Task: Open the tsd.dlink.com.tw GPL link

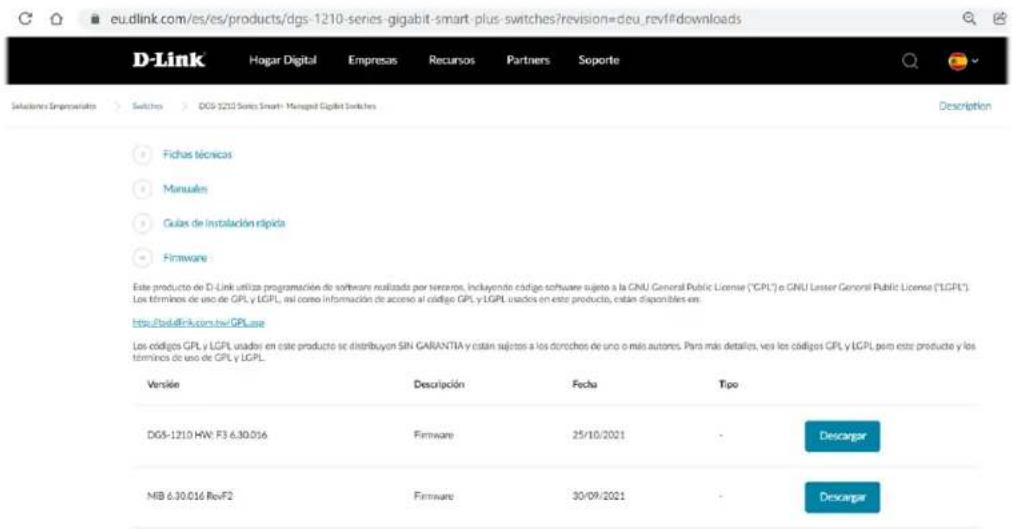Action: pos(199,323)
